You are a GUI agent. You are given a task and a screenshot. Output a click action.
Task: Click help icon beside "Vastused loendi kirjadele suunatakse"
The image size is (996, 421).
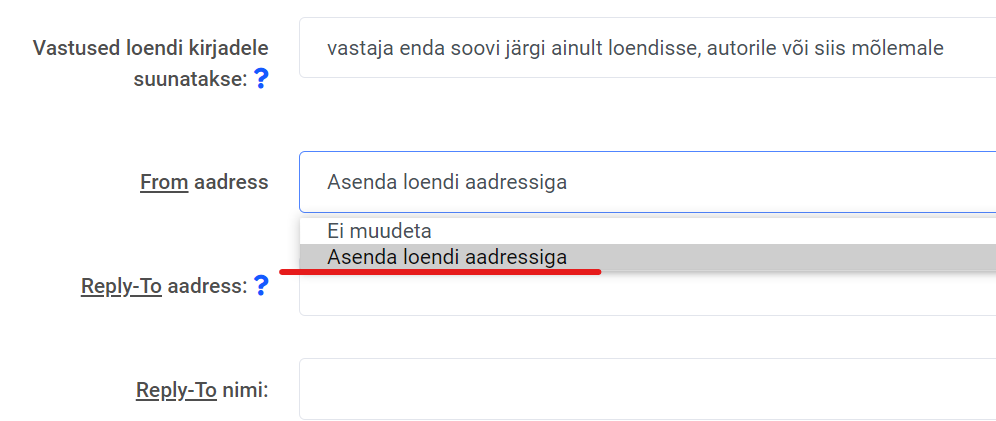[x=261, y=79]
